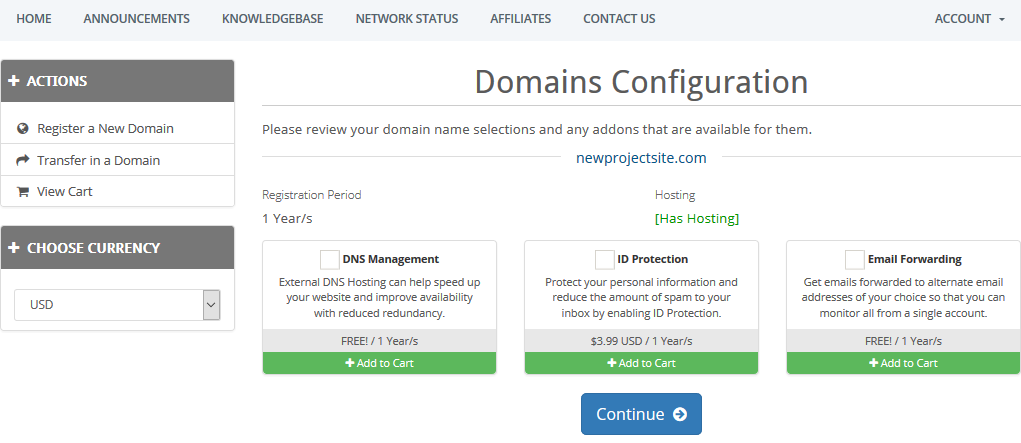Image resolution: width=1021 pixels, height=443 pixels.
Task: Click the plus icon in the Choose Currency header
Action: click(x=14, y=248)
